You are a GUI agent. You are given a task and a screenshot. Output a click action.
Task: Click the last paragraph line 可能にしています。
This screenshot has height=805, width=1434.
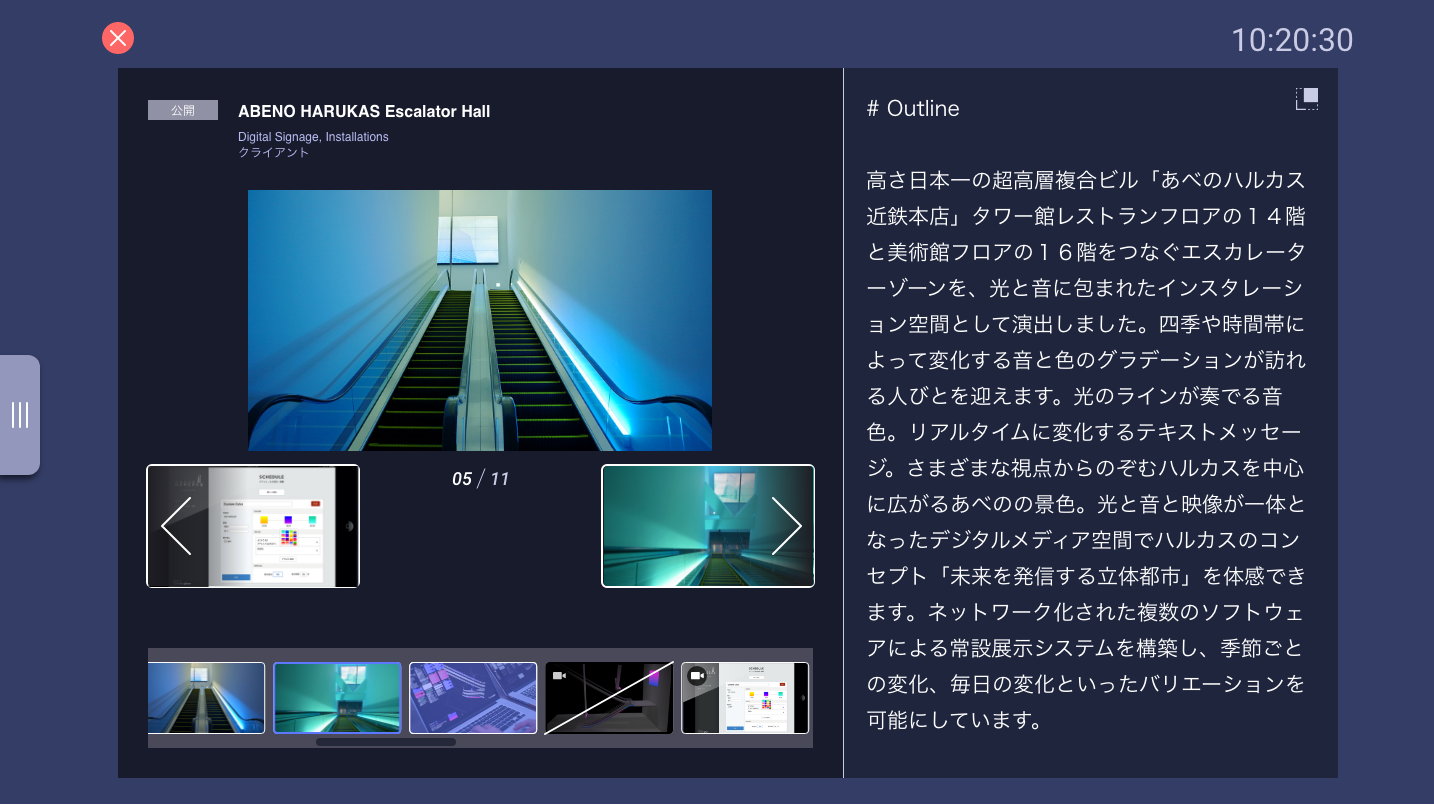click(954, 720)
